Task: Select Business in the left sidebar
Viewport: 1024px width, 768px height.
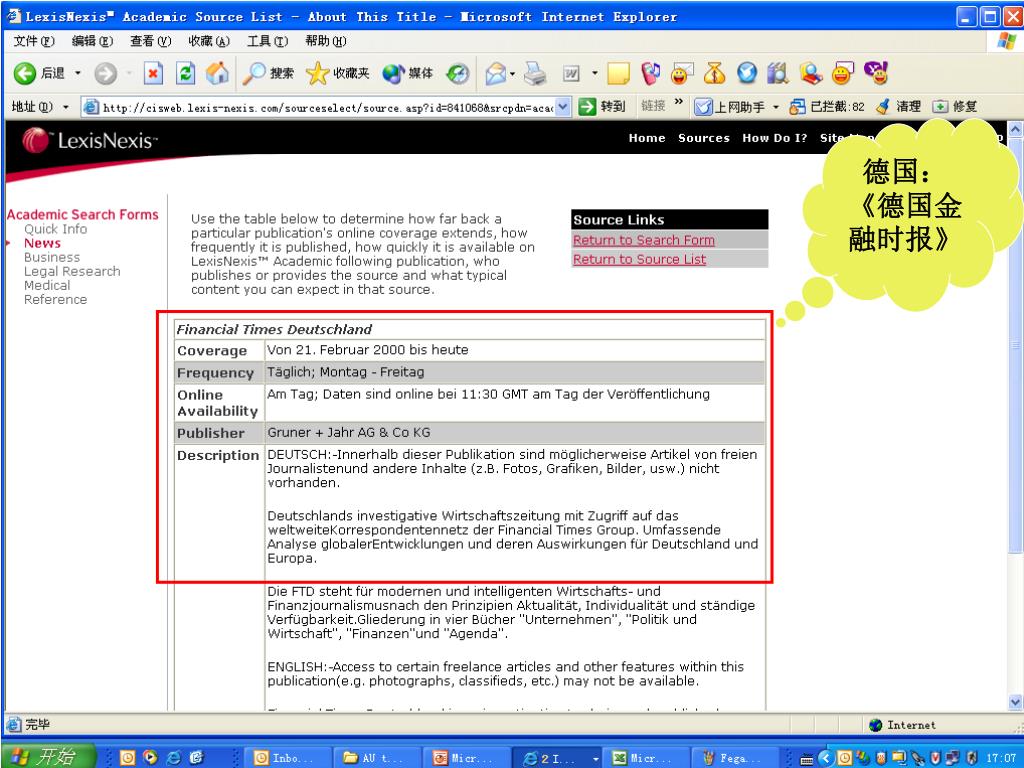Action: point(52,257)
